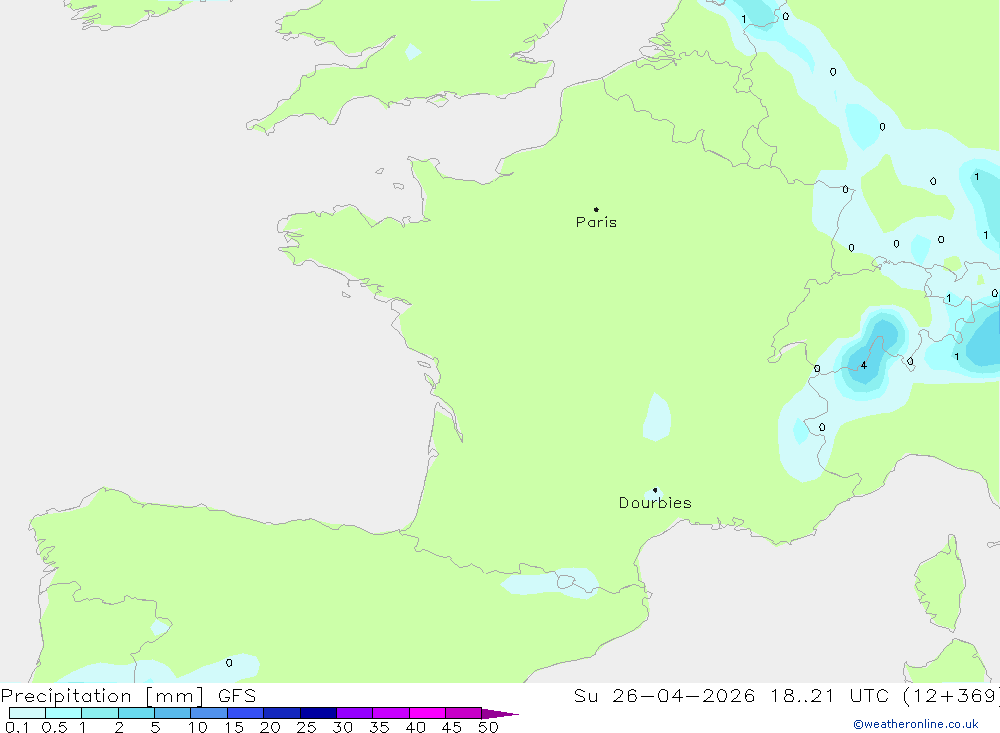This screenshot has height=733, width=1000.
Task: Click the 'Su 26-04-2026' date text
Action: tap(665, 695)
